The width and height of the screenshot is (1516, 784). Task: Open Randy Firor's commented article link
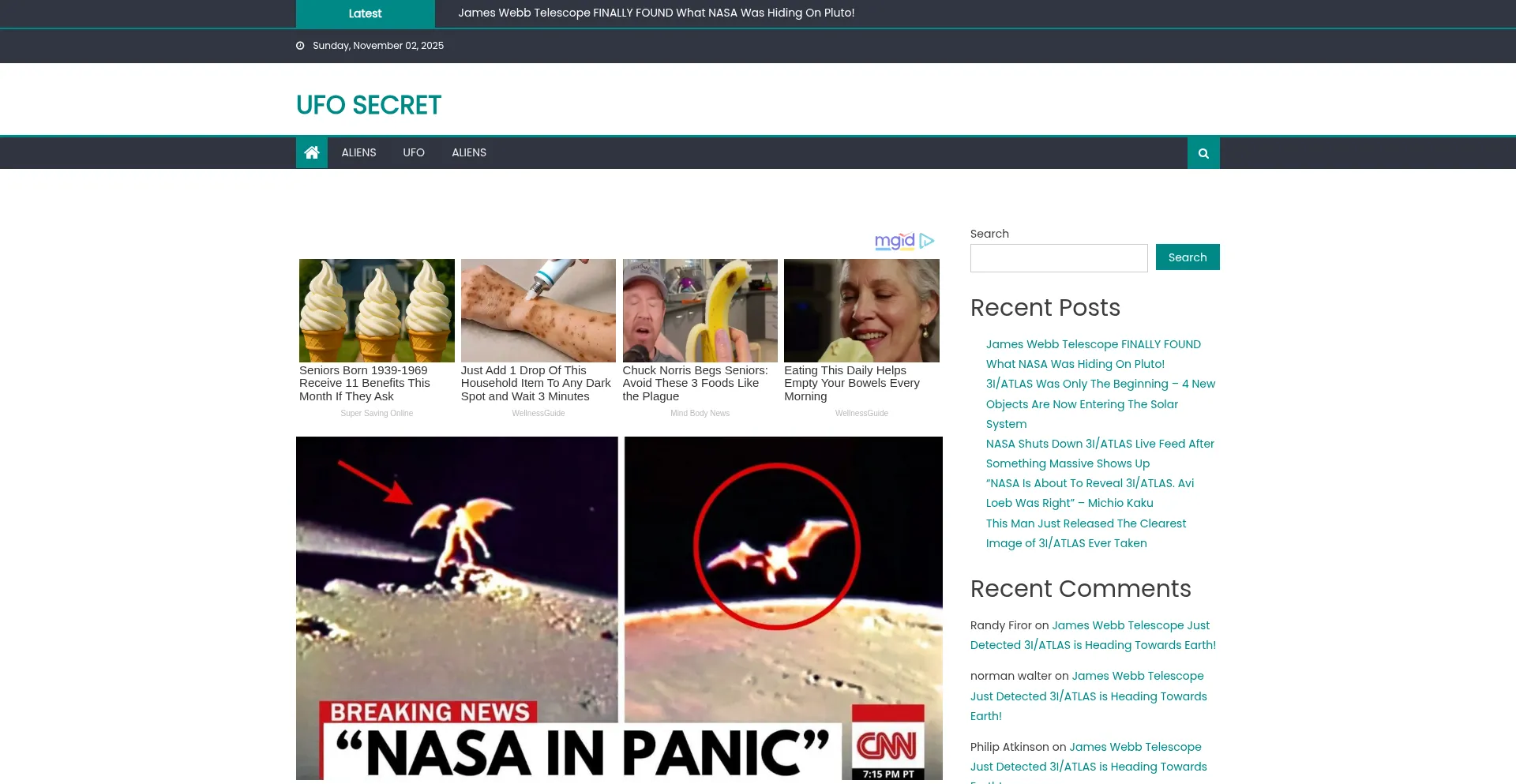click(x=1094, y=635)
